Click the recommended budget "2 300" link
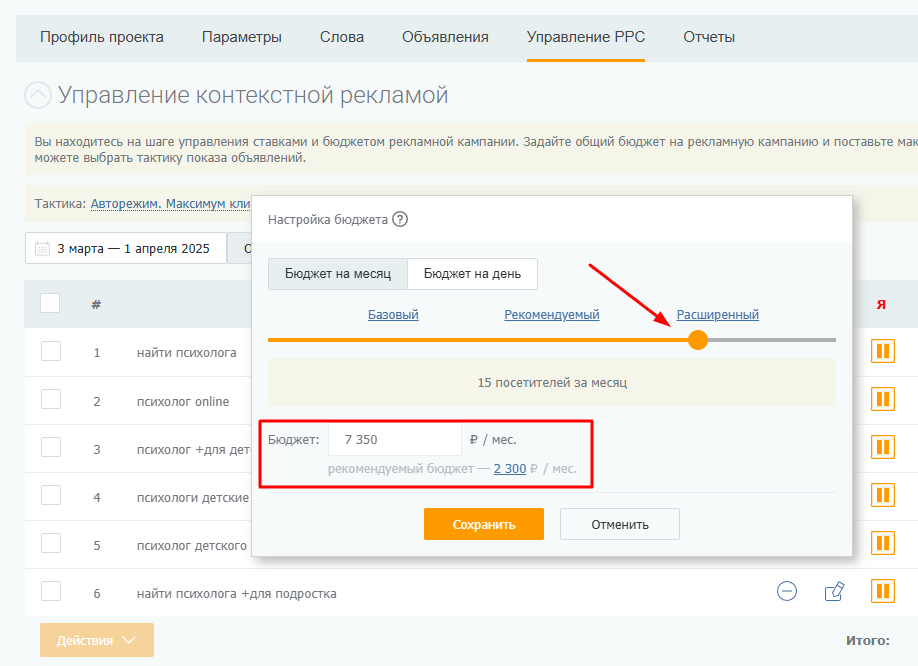 pyautogui.click(x=510, y=469)
